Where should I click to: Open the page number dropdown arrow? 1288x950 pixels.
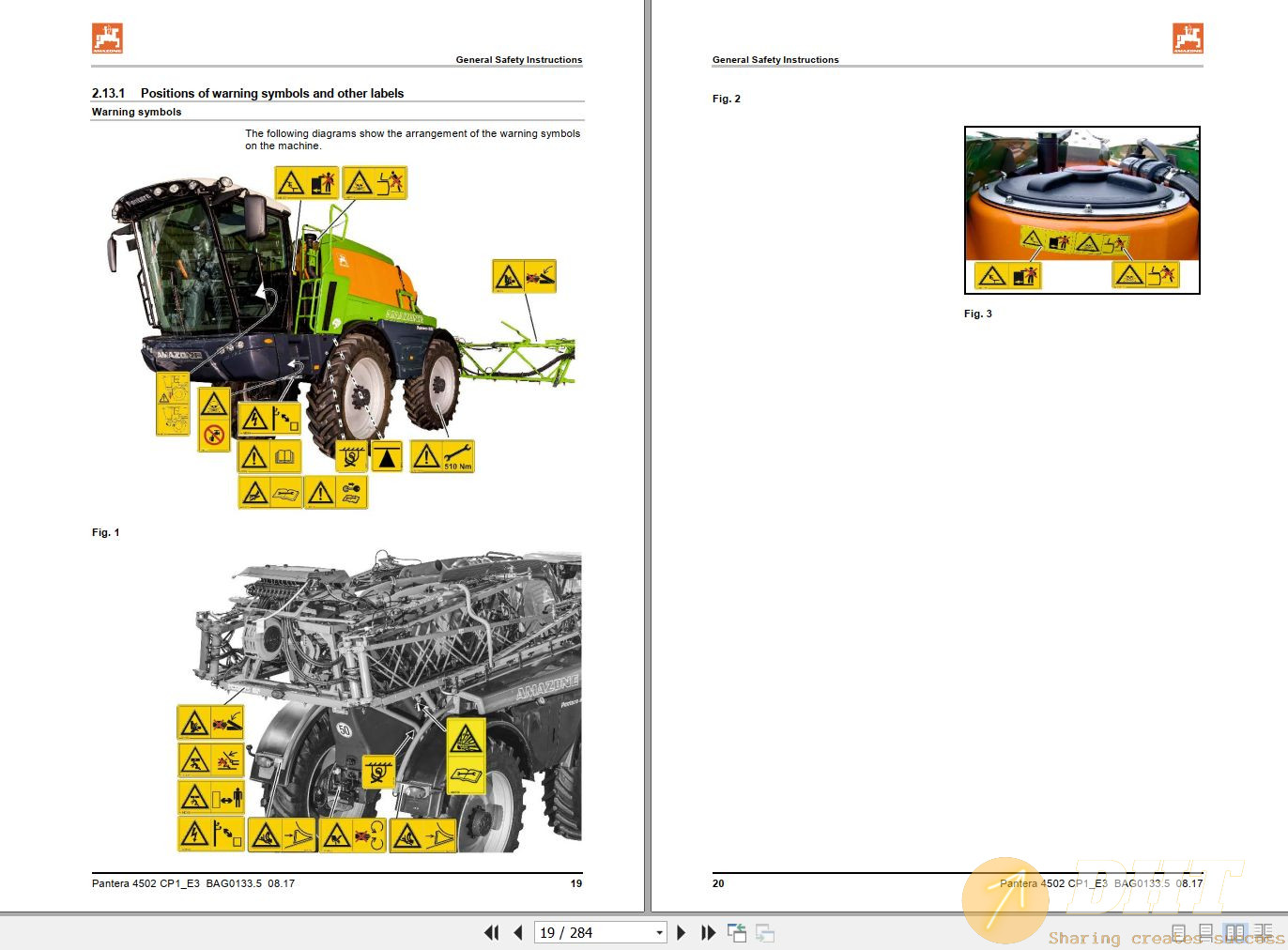pos(660,932)
